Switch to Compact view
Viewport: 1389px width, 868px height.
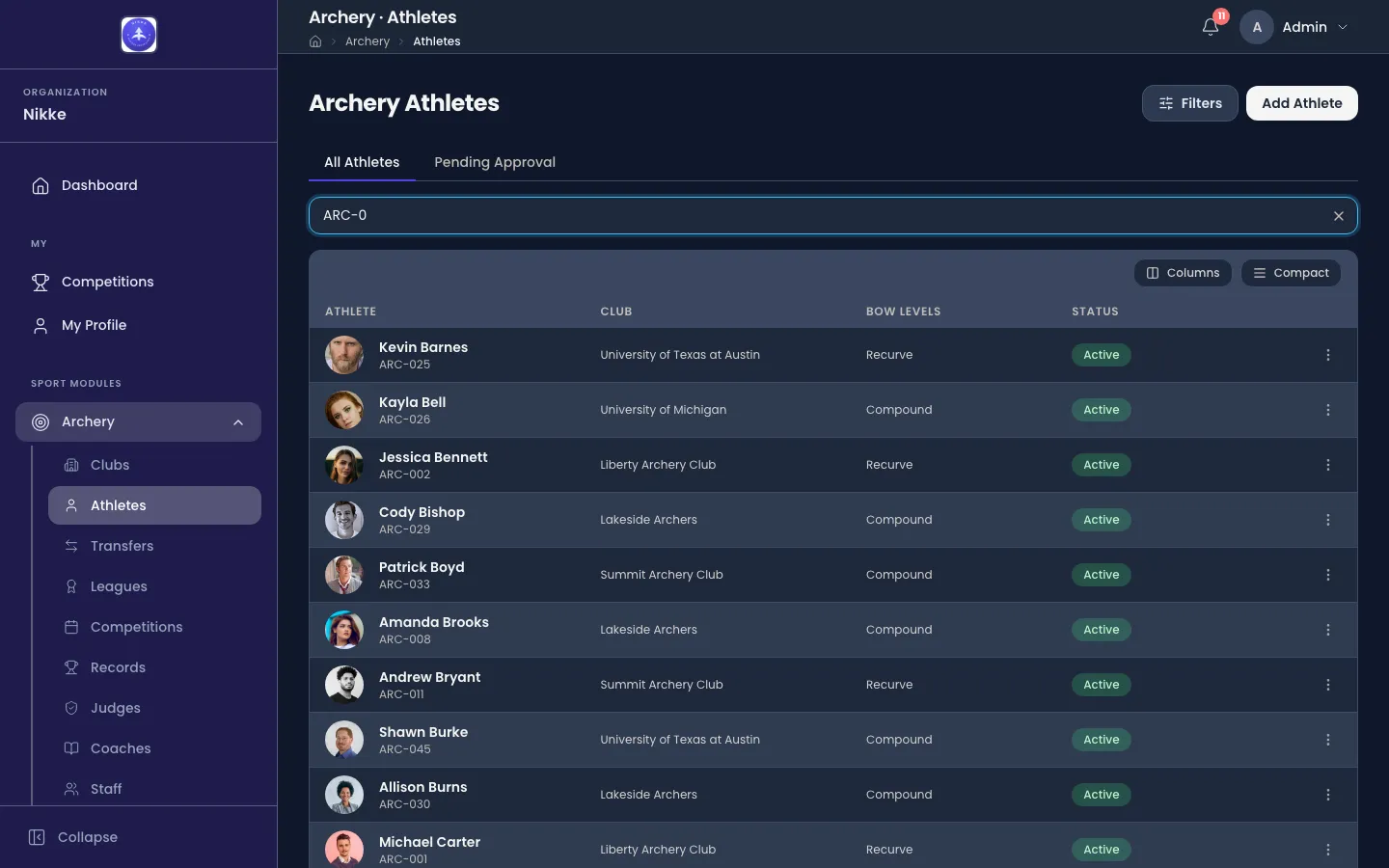coord(1291,273)
